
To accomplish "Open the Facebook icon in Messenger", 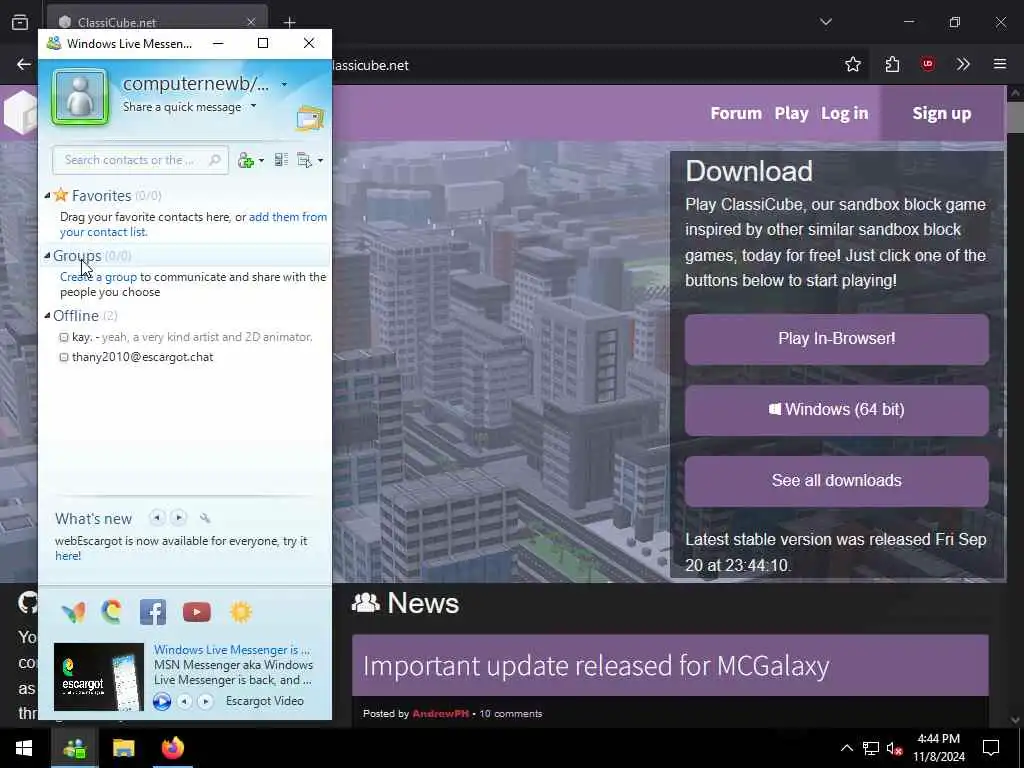I will click(x=153, y=612).
